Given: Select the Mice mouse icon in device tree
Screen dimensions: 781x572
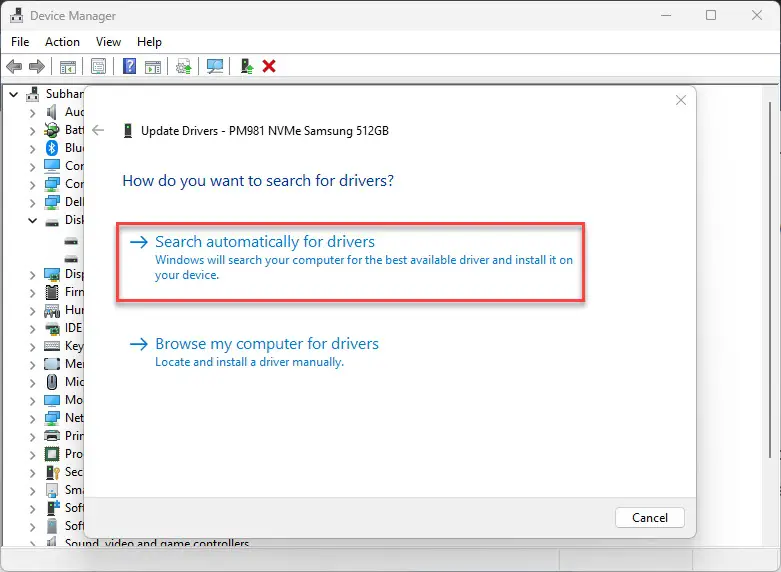Looking at the screenshot, I should point(52,382).
